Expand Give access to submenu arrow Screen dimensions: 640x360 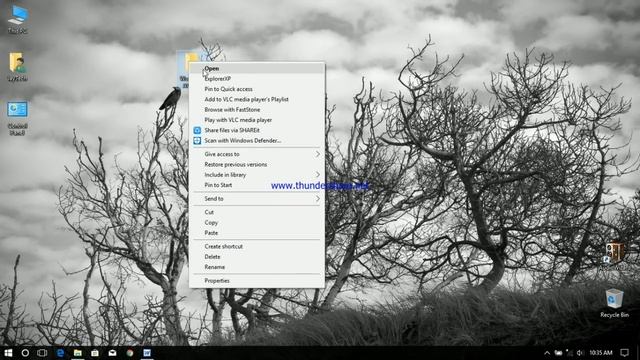(x=318, y=154)
